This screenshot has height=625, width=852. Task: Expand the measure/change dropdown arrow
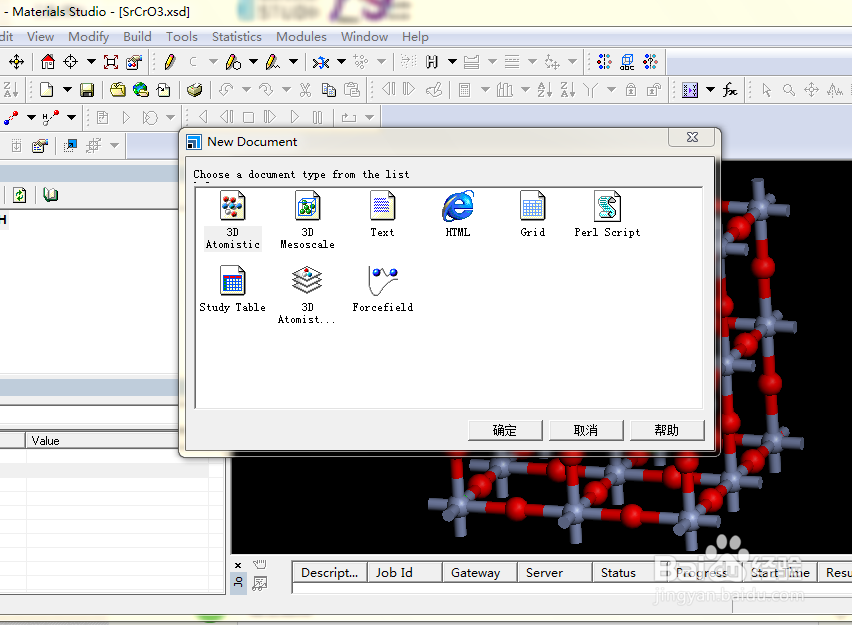pos(341,62)
